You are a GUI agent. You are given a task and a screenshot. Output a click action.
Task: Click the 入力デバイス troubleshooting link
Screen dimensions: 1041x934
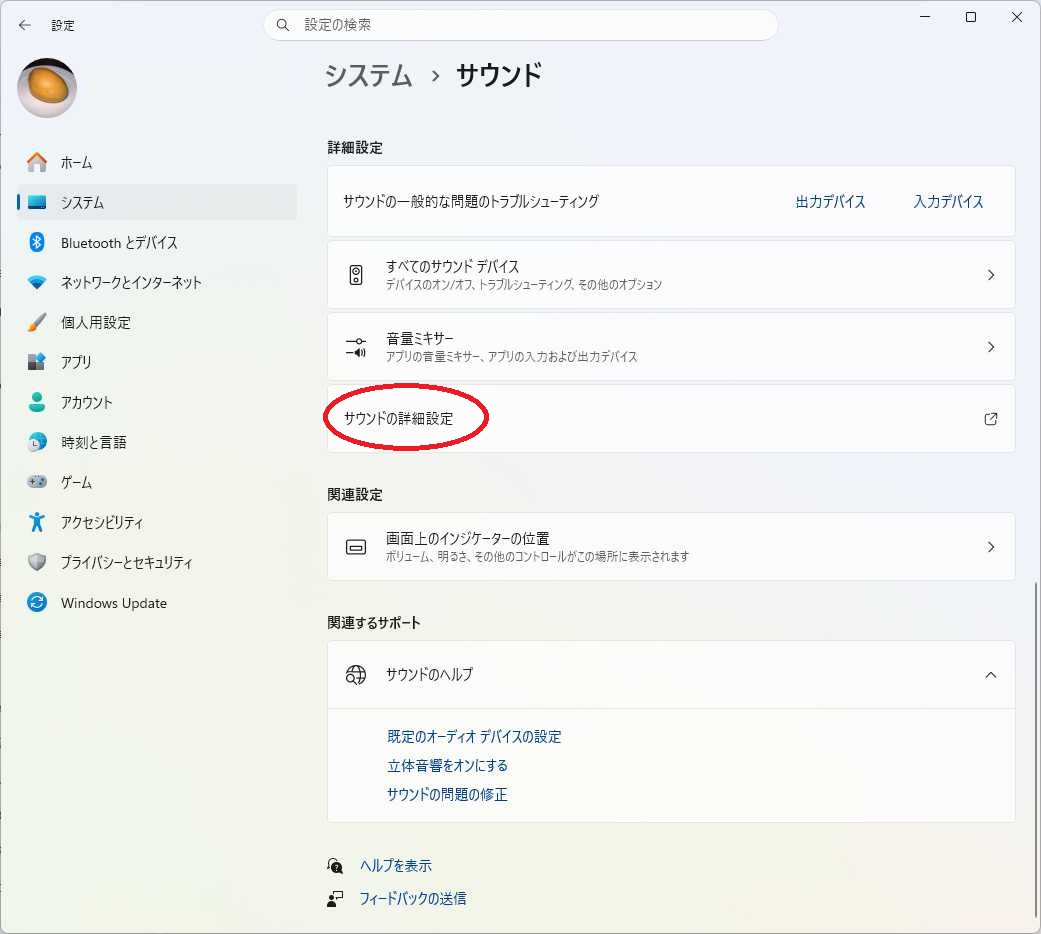[x=948, y=201]
